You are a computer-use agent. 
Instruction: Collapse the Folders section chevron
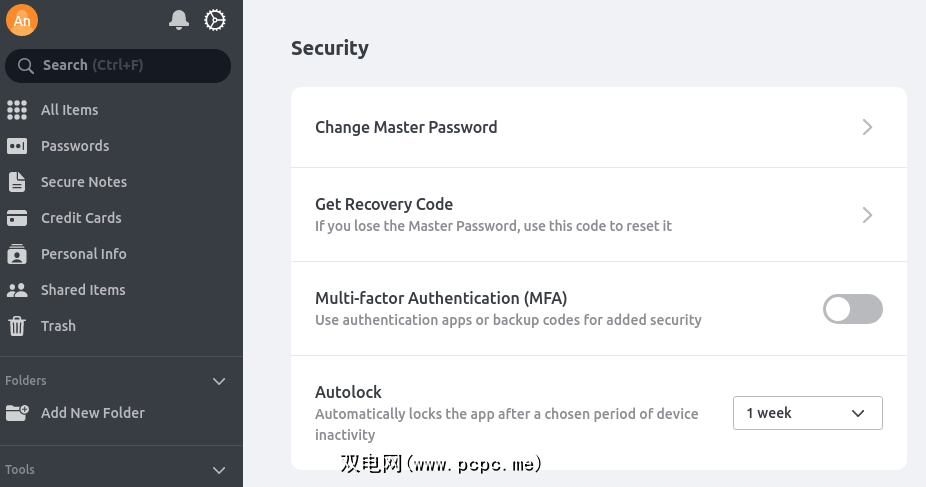coord(220,381)
